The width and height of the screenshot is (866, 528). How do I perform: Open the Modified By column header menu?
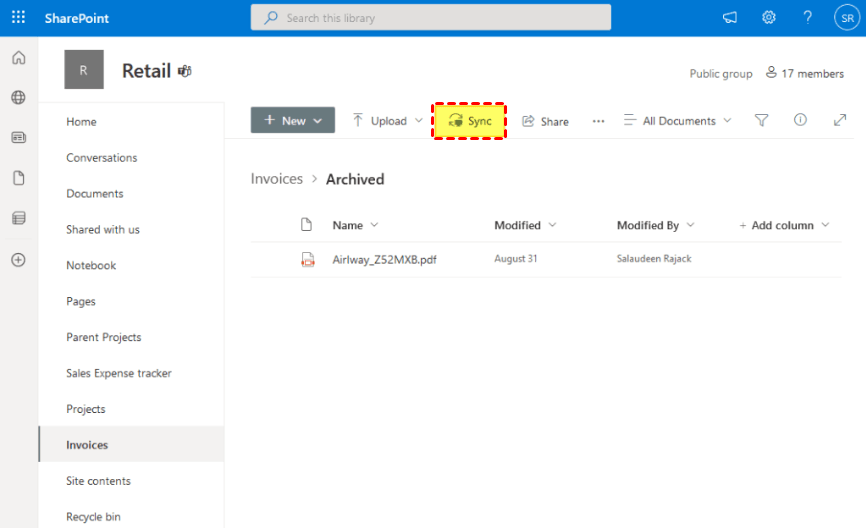point(656,225)
